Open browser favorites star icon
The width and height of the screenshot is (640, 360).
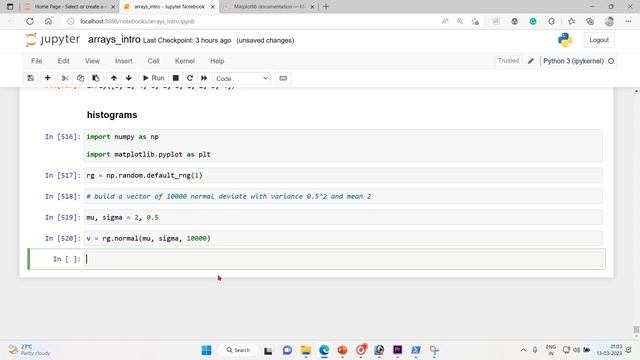(571, 21)
